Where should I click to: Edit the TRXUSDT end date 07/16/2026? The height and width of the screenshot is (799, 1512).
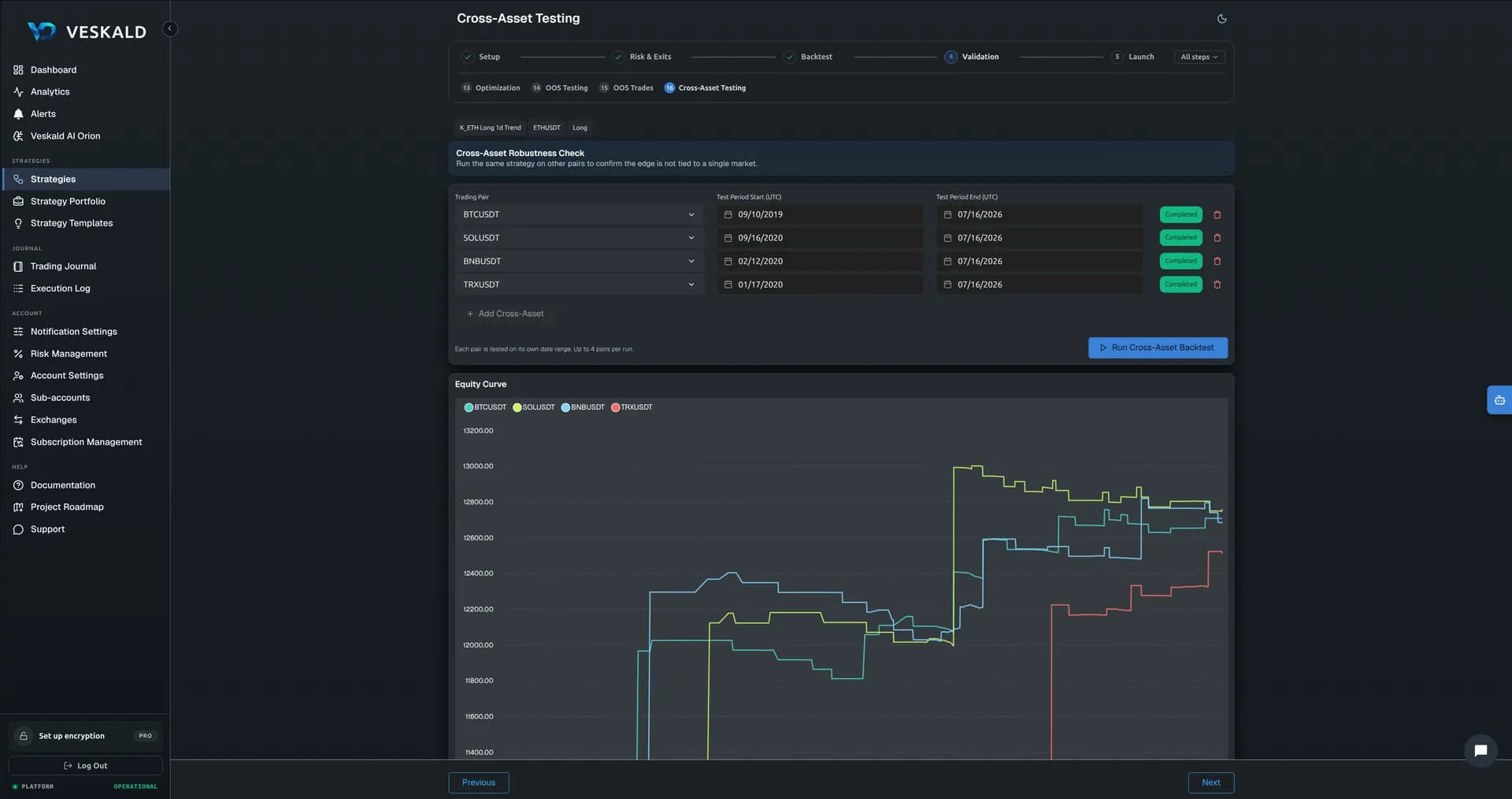pyautogui.click(x=1039, y=284)
